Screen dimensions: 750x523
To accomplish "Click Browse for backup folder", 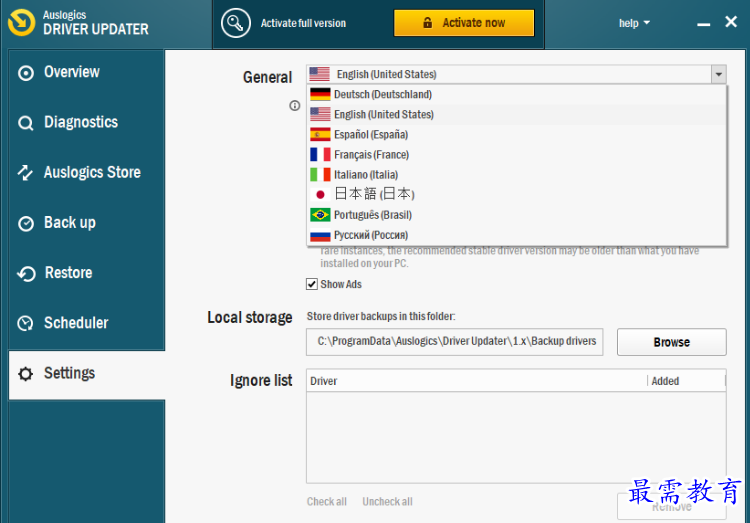I will click(x=672, y=342).
